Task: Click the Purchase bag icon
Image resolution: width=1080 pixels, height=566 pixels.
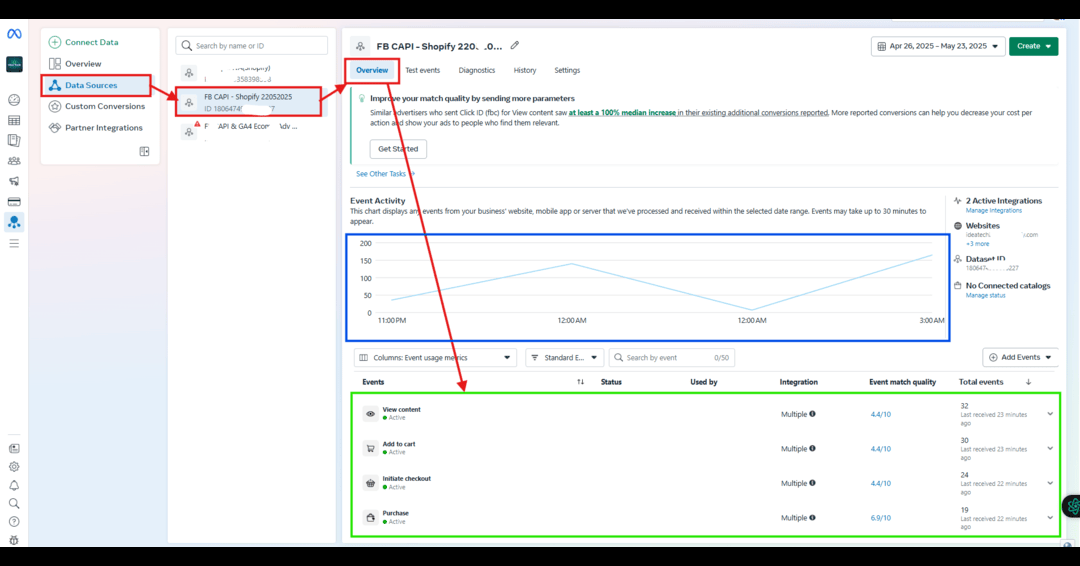Action: click(x=371, y=518)
